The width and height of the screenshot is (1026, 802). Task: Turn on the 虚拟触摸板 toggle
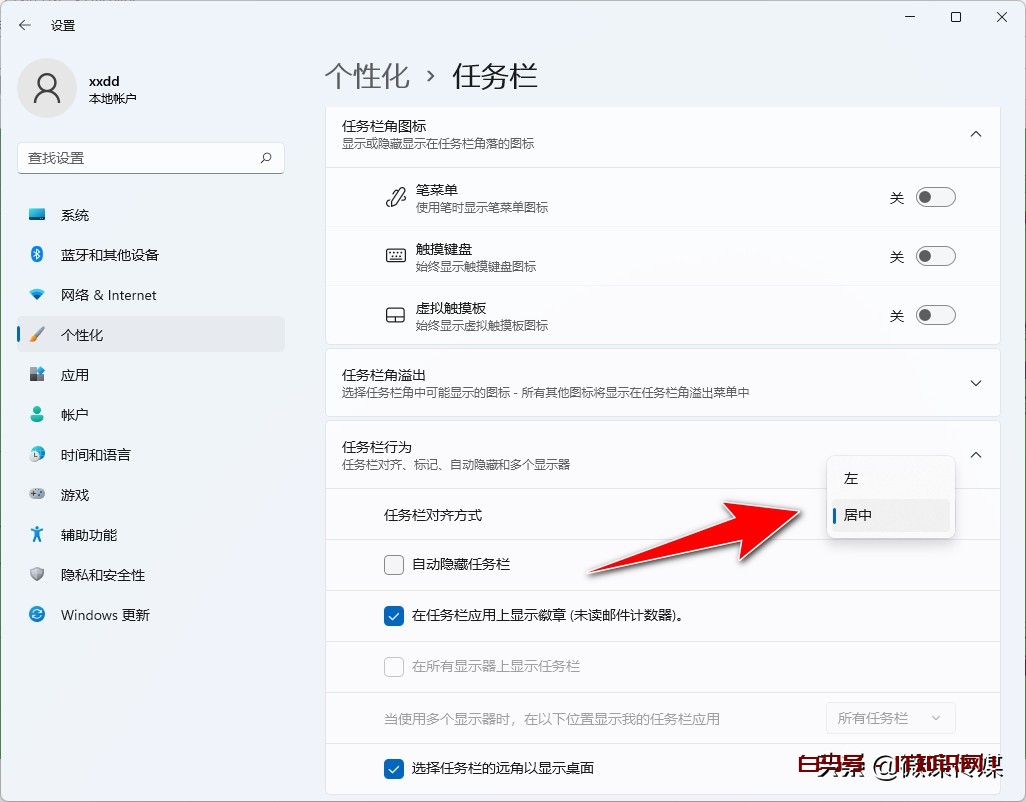click(935, 315)
